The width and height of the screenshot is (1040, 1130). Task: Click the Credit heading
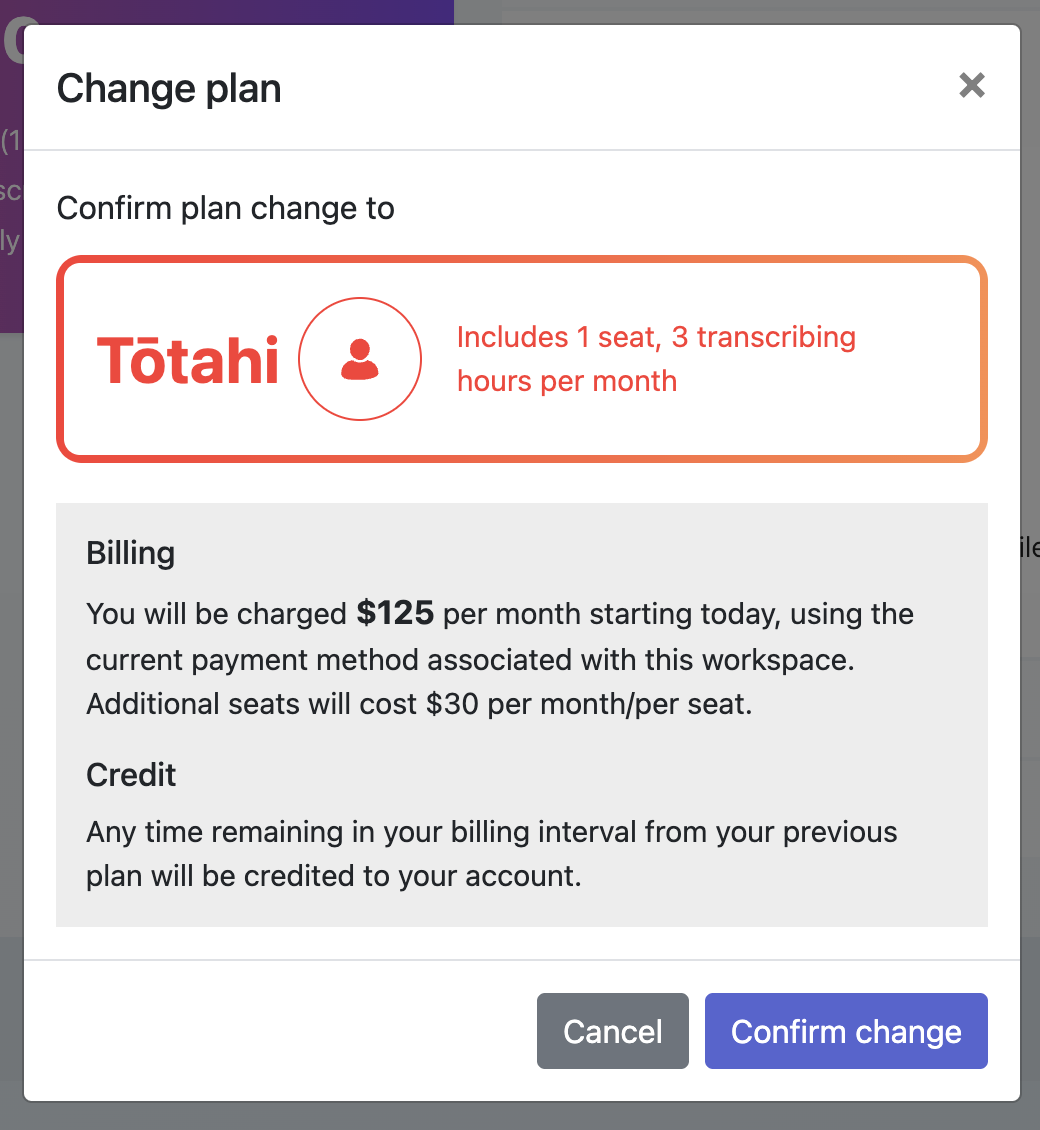pyautogui.click(x=131, y=775)
